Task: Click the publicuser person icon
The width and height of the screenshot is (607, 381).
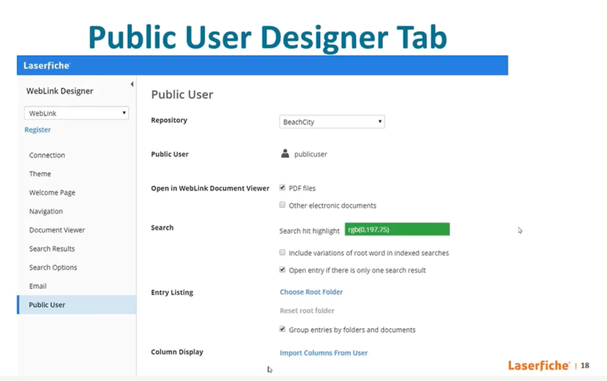Action: click(x=285, y=154)
